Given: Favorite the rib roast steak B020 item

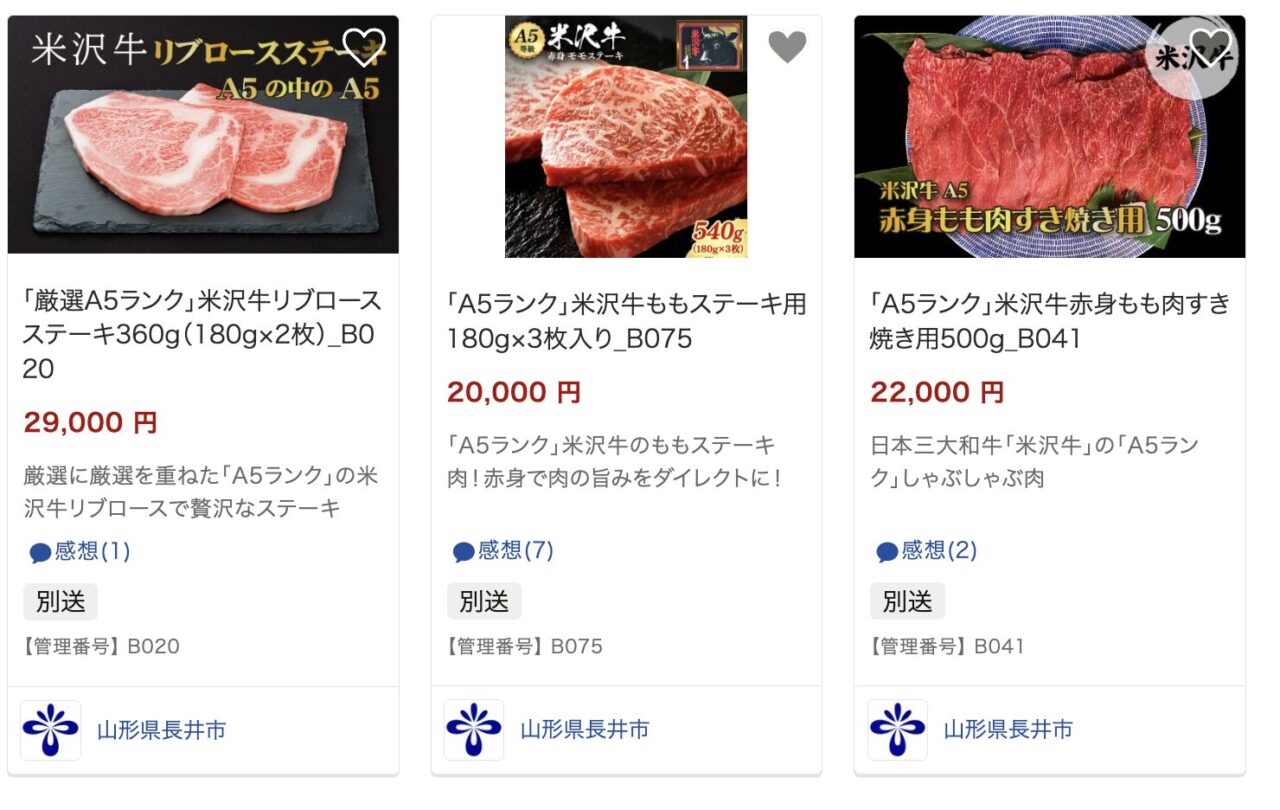Looking at the screenshot, I should pyautogui.click(x=363, y=46).
